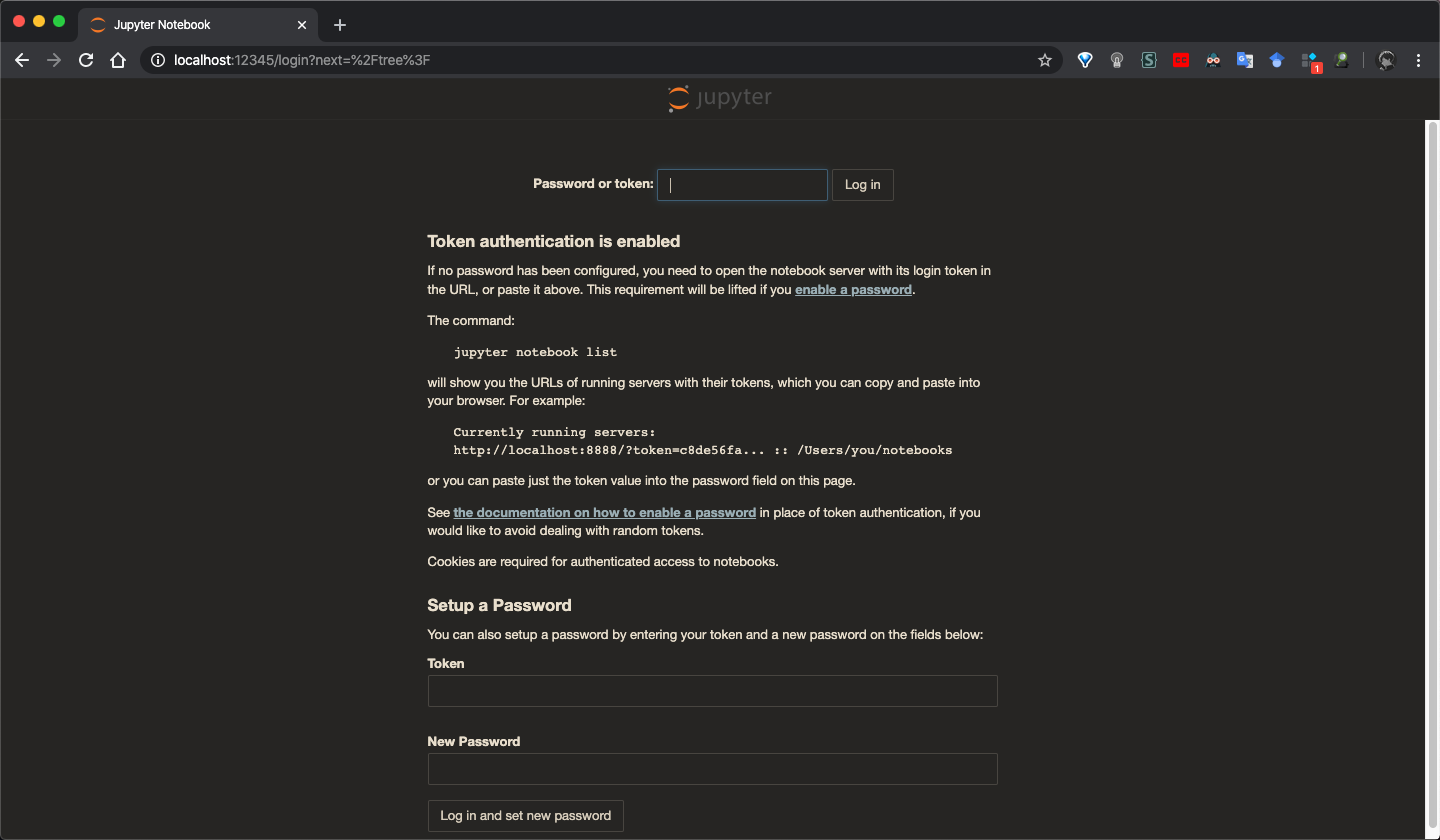
Task: Click the browser back arrow
Action: [22, 60]
